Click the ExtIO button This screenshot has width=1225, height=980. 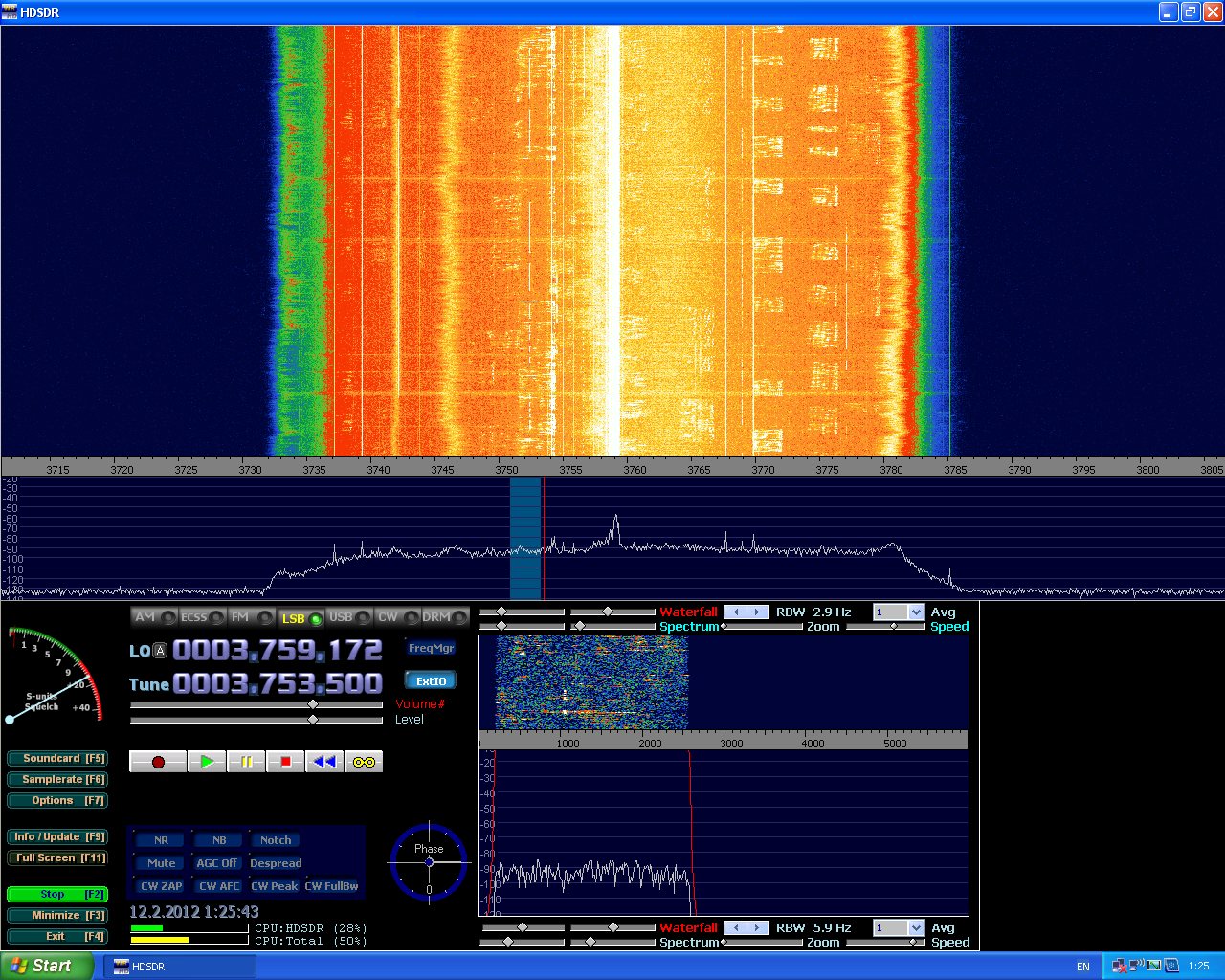pyautogui.click(x=431, y=681)
